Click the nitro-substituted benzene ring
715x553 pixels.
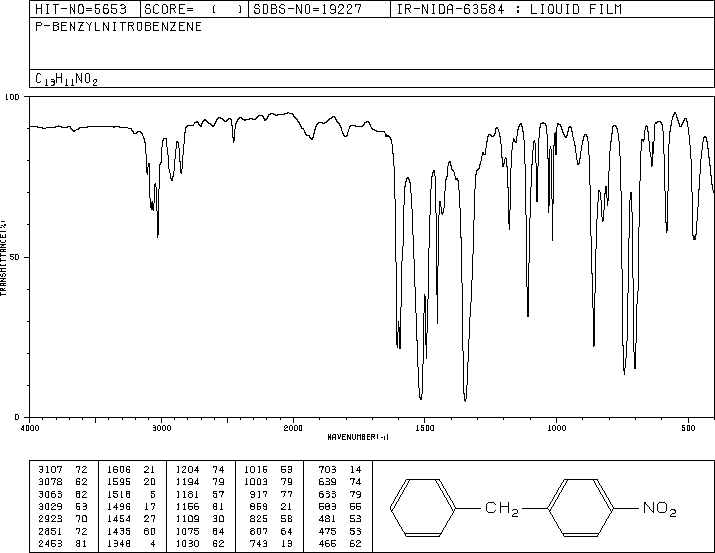coord(580,507)
